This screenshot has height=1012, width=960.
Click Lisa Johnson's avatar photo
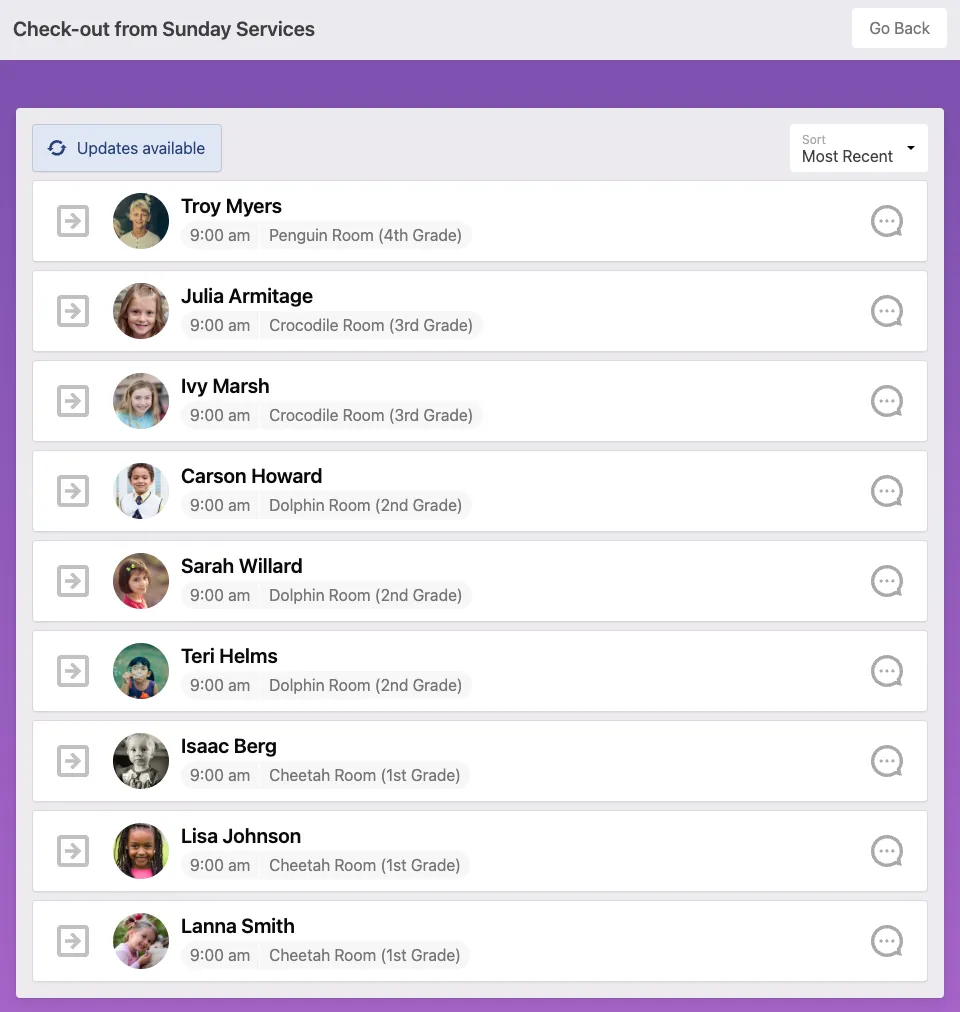(x=141, y=851)
